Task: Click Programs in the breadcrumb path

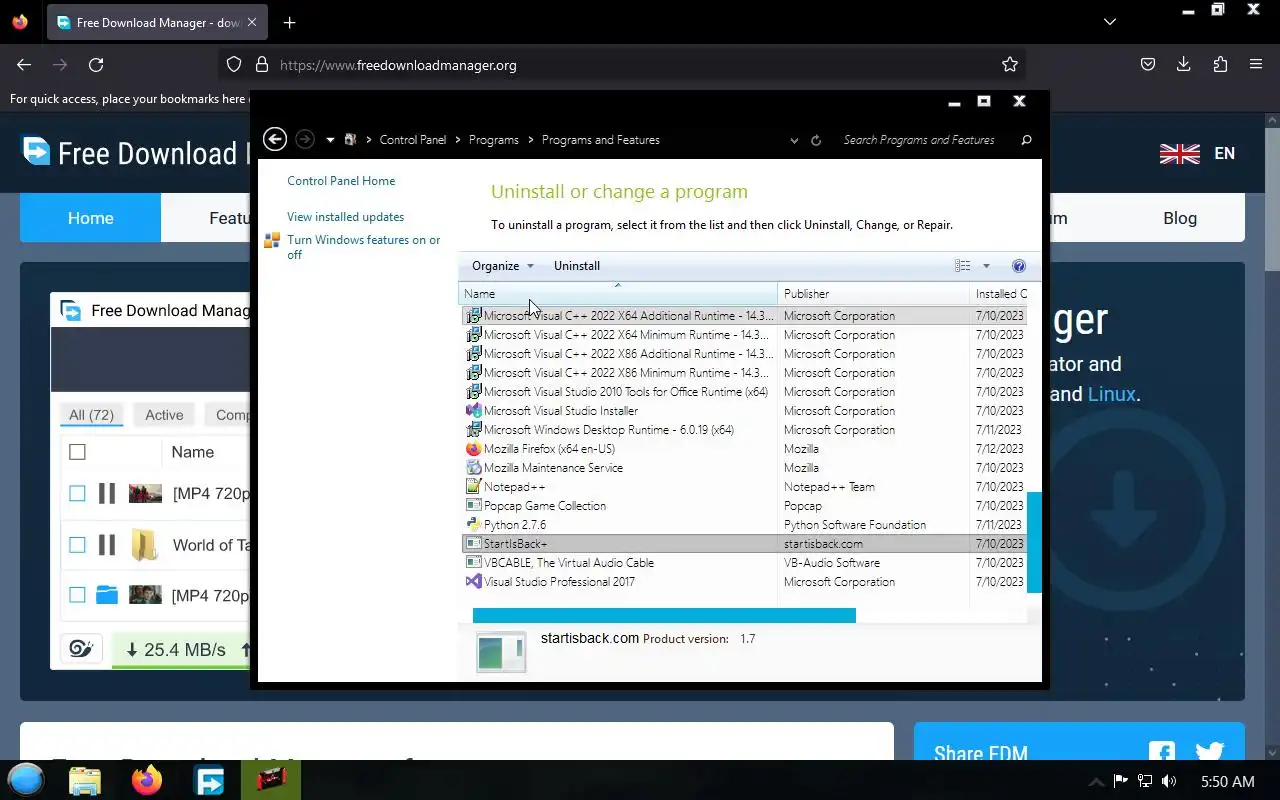Action: [494, 140]
